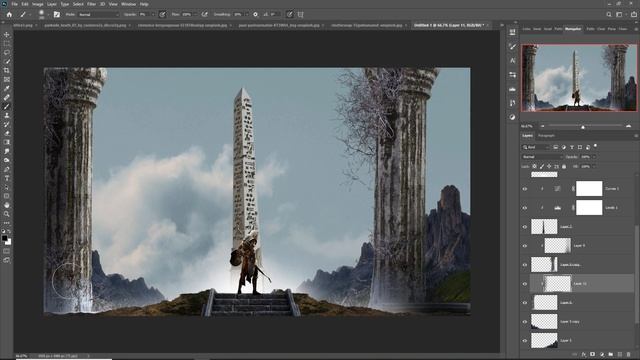Viewport: 640px width, 360px height.
Task: Select the Eyedropper tool
Action: click(x=7, y=89)
